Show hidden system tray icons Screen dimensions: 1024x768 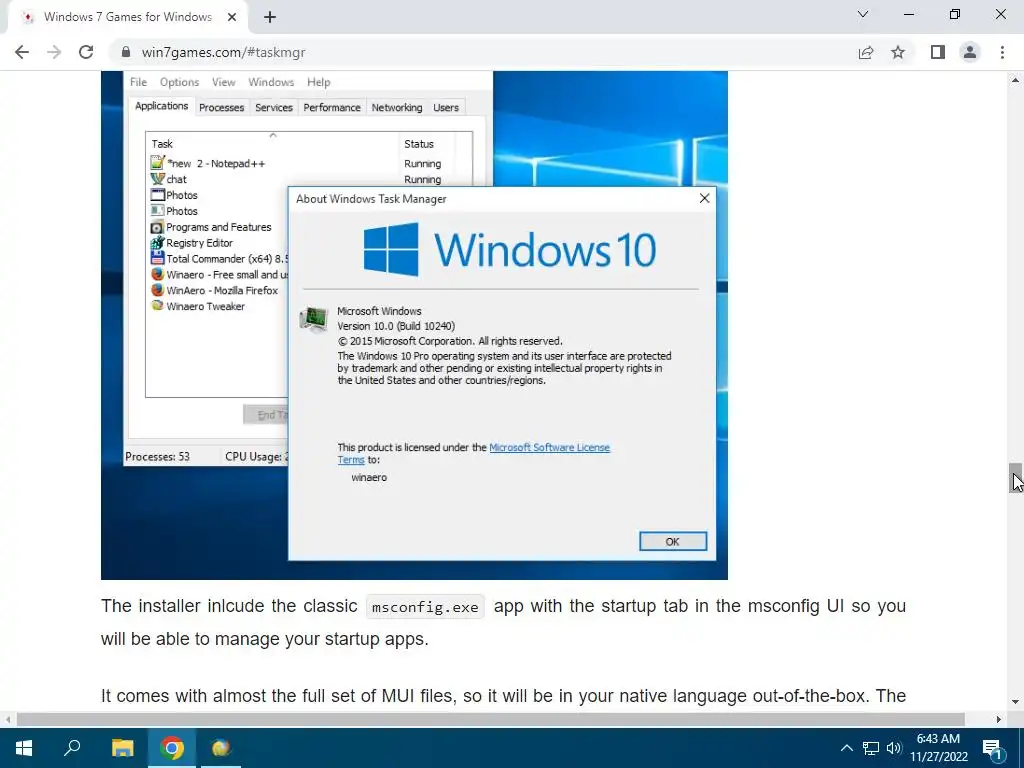coord(846,748)
